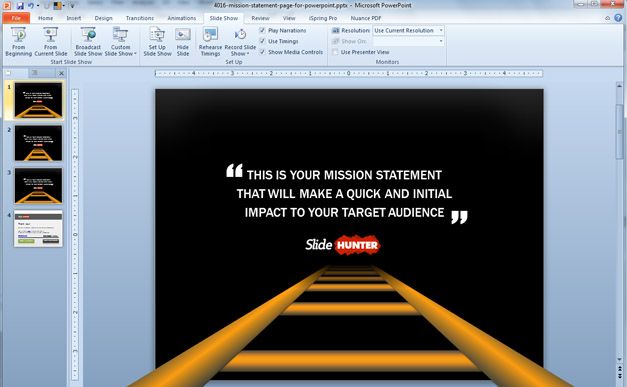627x387 pixels.
Task: Switch to the Transitions tab
Action: [x=140, y=18]
